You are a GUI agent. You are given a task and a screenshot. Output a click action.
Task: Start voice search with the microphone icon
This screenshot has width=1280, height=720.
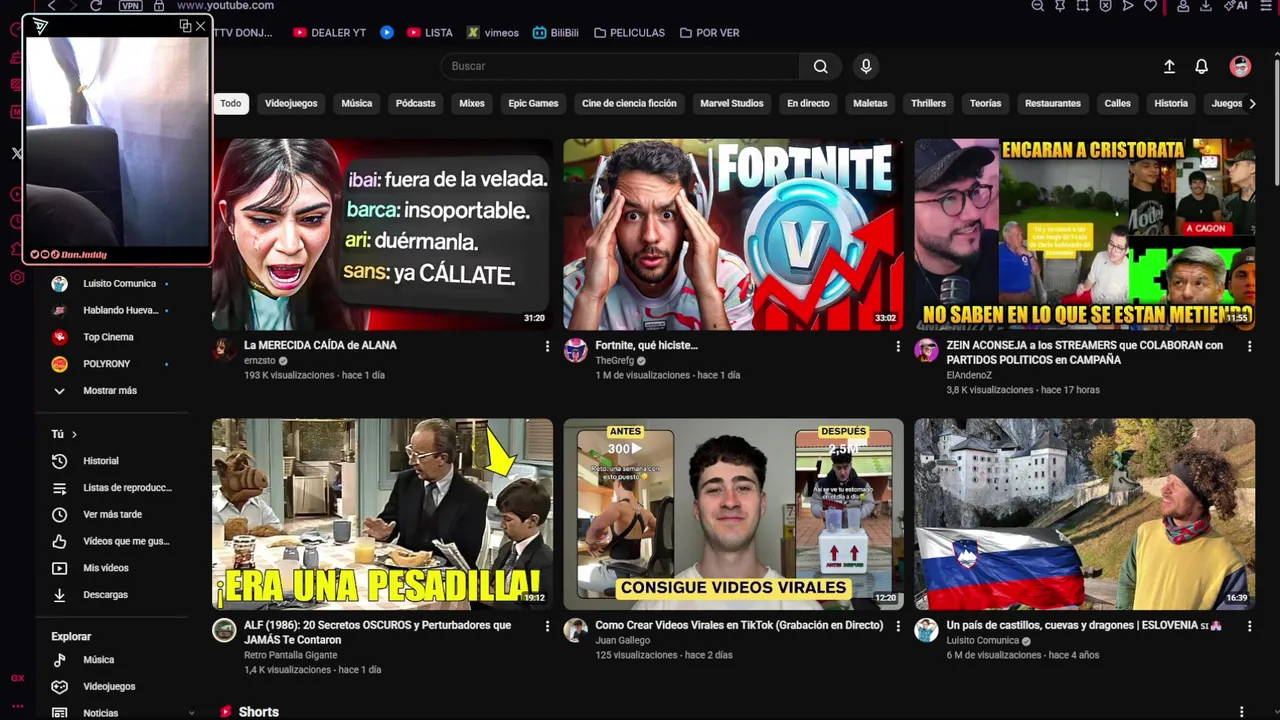[866, 66]
